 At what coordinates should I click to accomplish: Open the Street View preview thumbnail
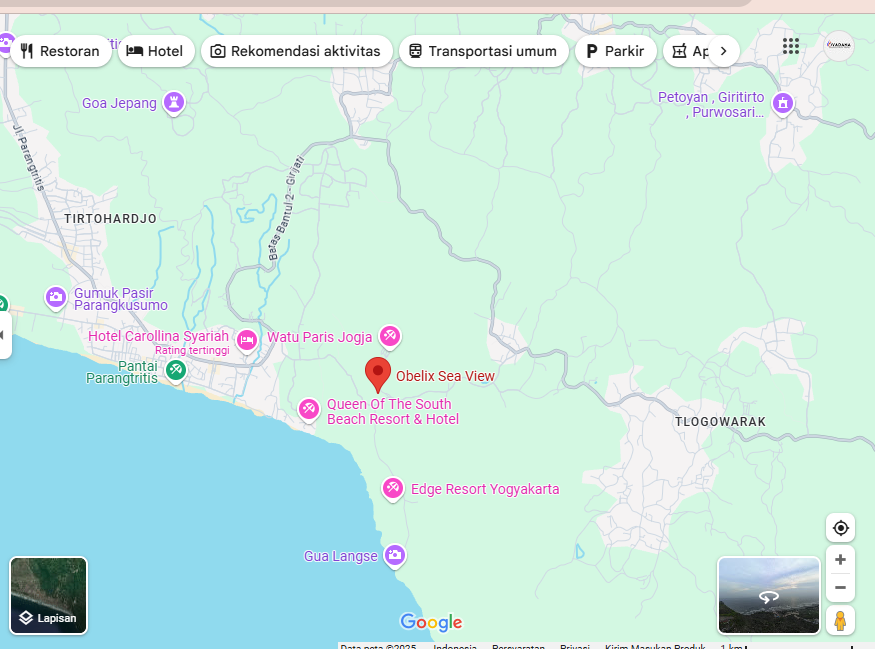point(768,595)
